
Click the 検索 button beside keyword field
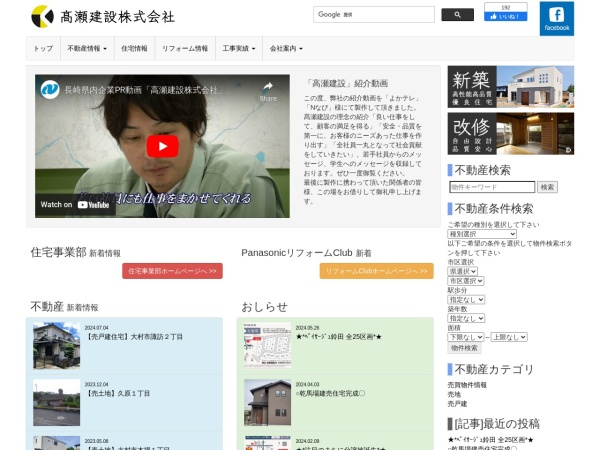(547, 187)
